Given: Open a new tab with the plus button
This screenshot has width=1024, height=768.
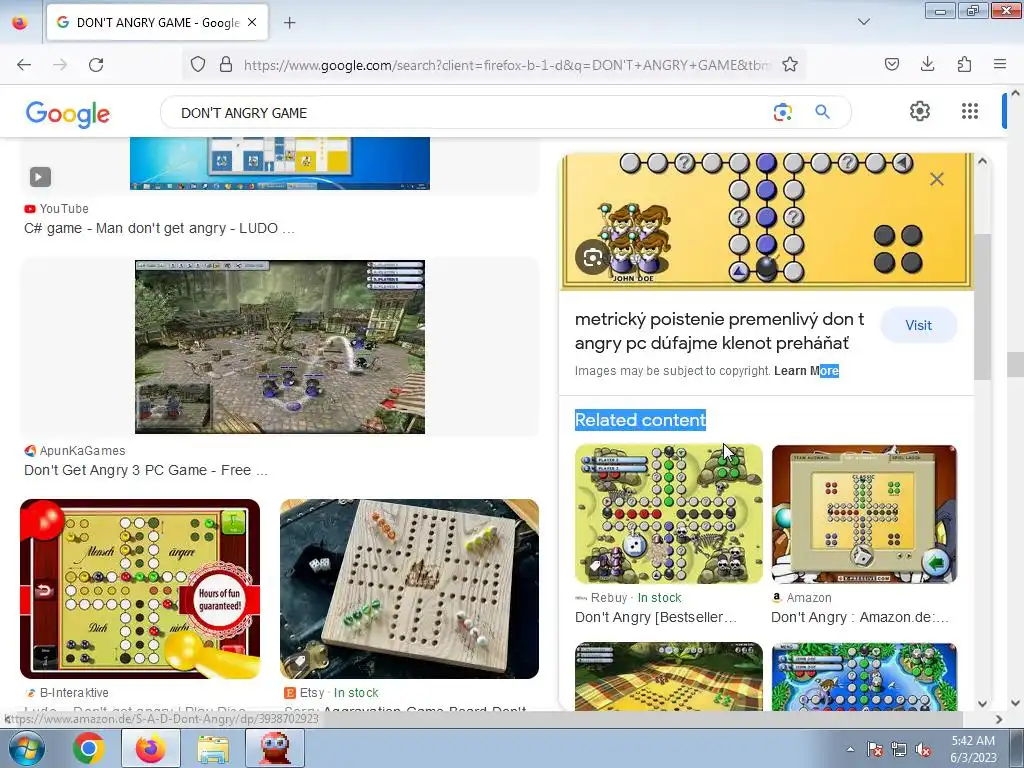Looking at the screenshot, I should [x=289, y=23].
